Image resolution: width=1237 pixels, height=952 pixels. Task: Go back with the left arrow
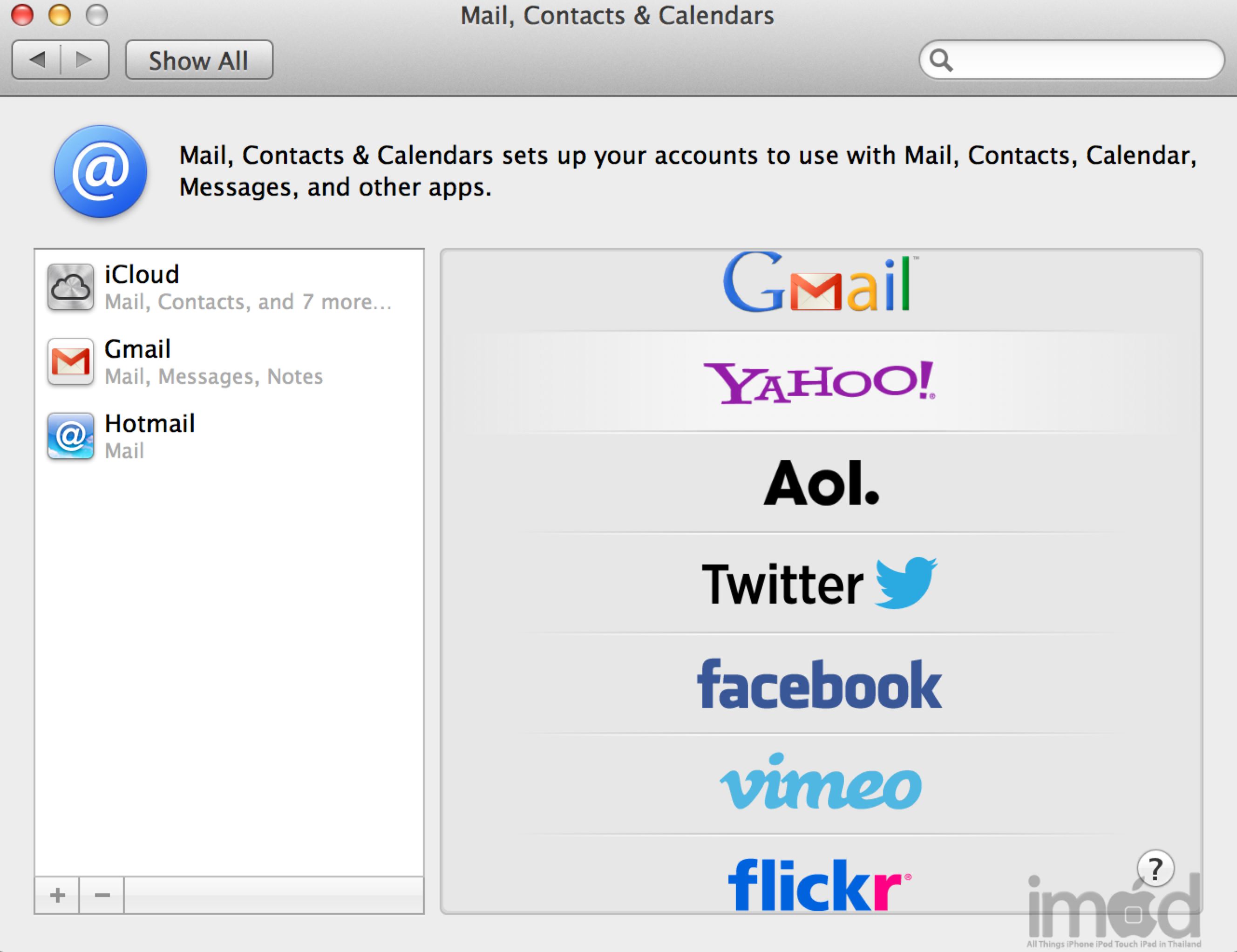coord(37,60)
